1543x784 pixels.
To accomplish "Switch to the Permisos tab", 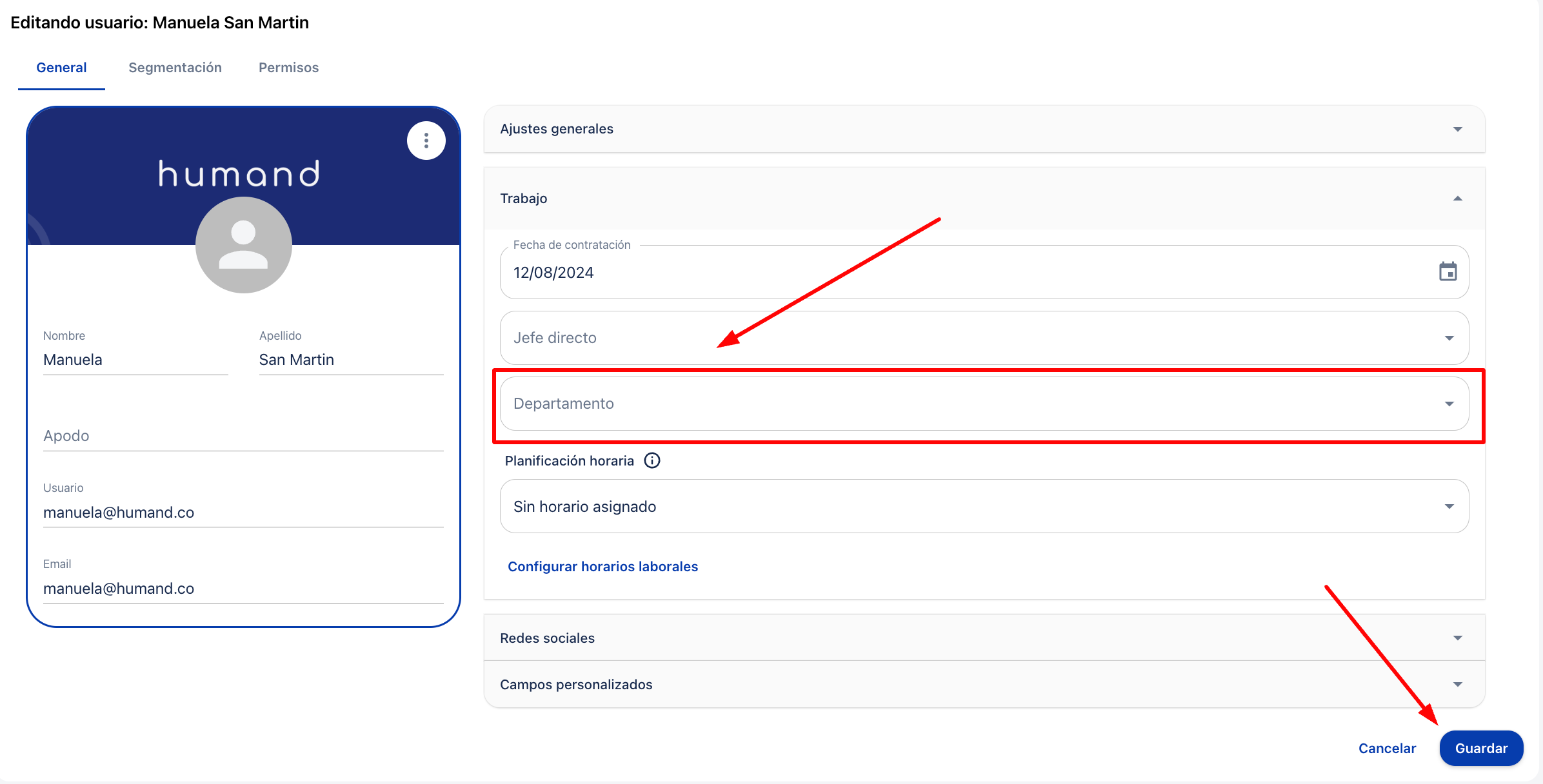I will (288, 68).
